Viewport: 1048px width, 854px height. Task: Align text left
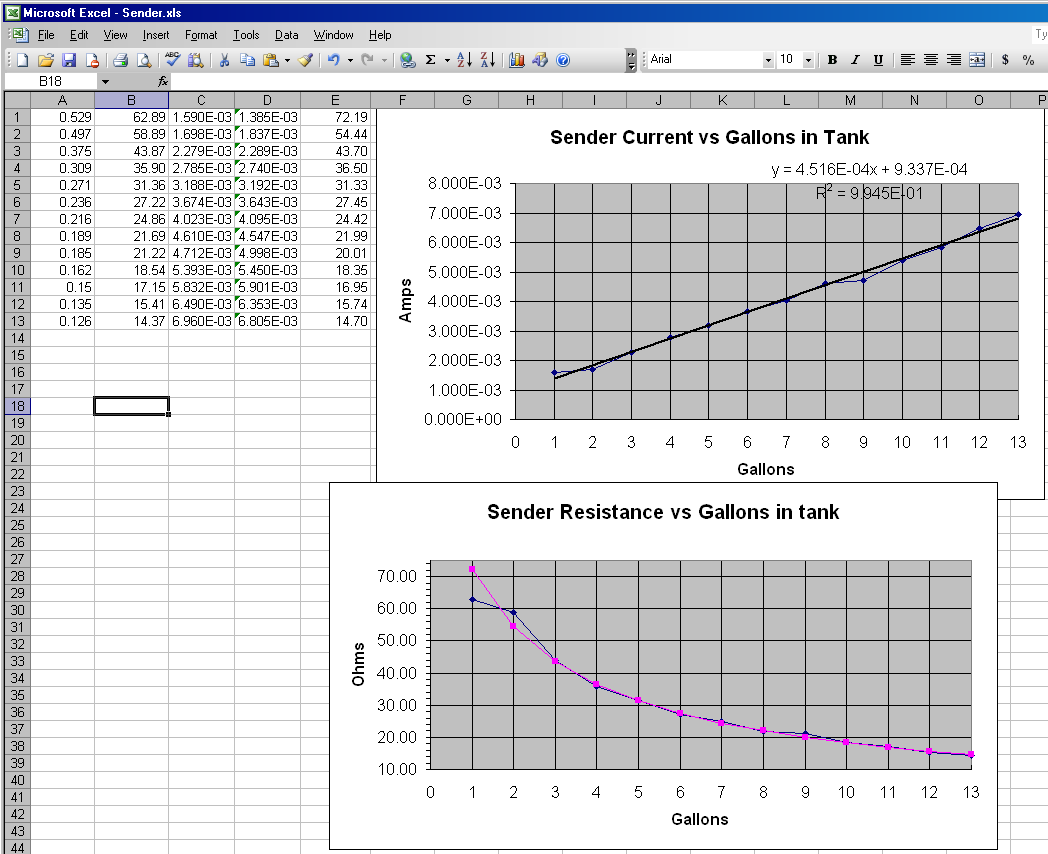(x=908, y=59)
